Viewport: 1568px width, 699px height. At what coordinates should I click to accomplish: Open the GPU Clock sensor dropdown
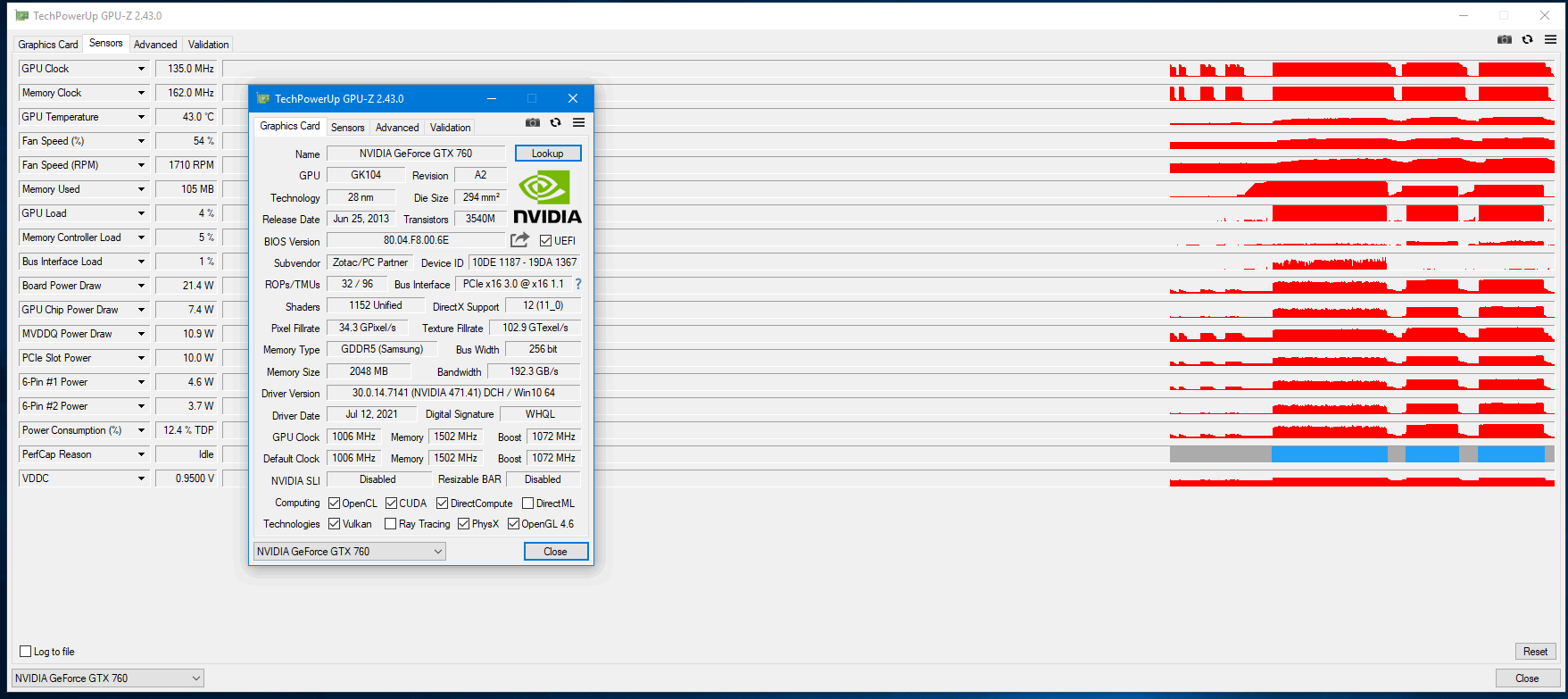click(141, 69)
